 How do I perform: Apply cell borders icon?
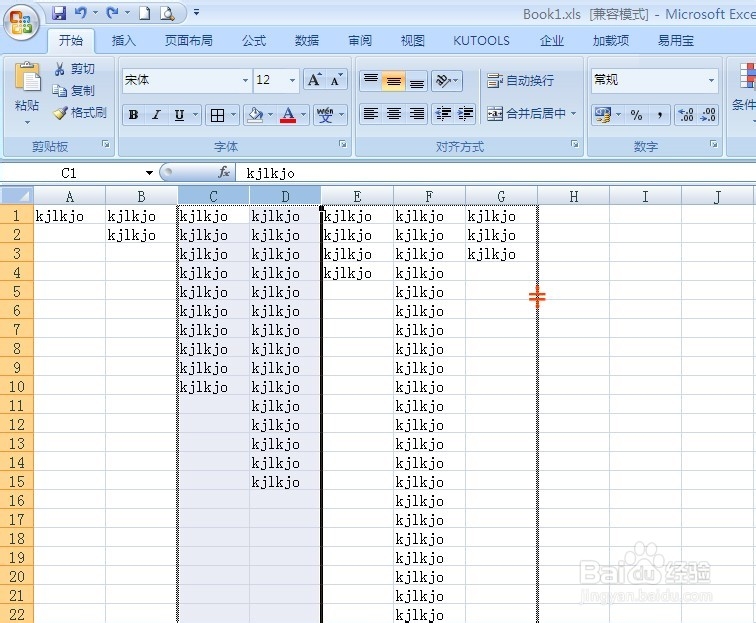coord(217,115)
